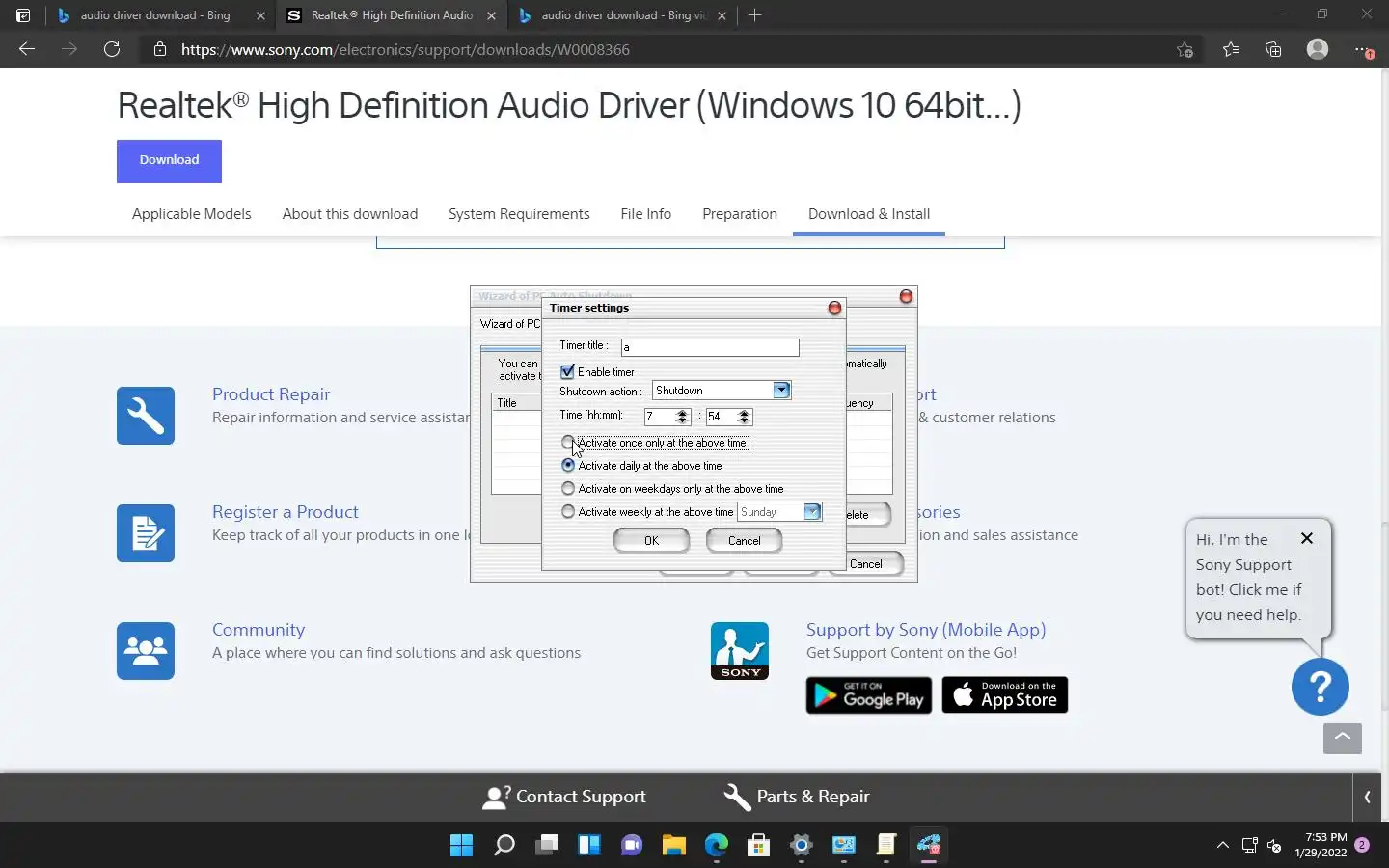Click Get it on Google Play badge
1389x868 pixels.
[869, 695]
